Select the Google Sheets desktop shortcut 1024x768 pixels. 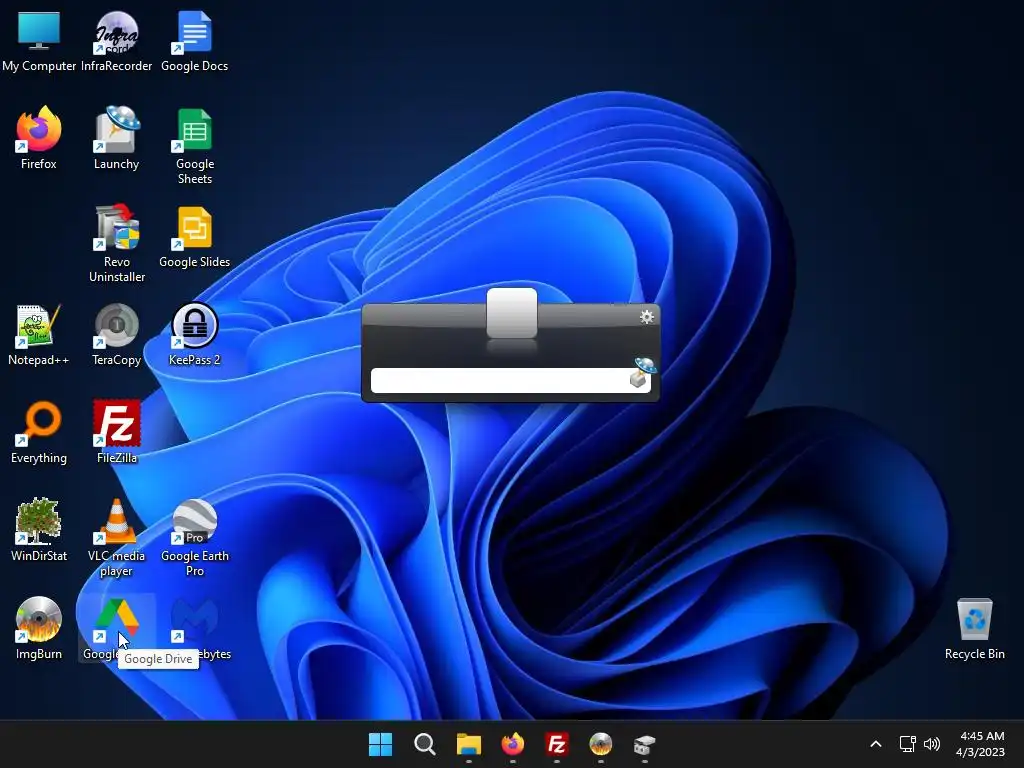pos(195,145)
